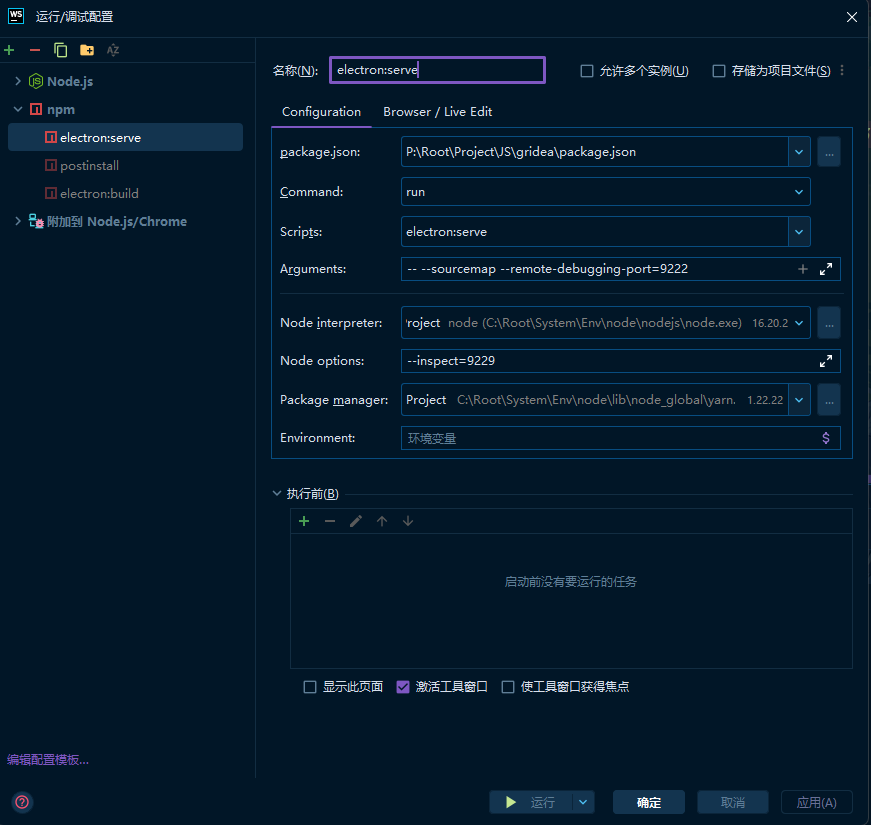Click the remove configuration minus icon
This screenshot has width=871, height=825.
click(x=35, y=50)
